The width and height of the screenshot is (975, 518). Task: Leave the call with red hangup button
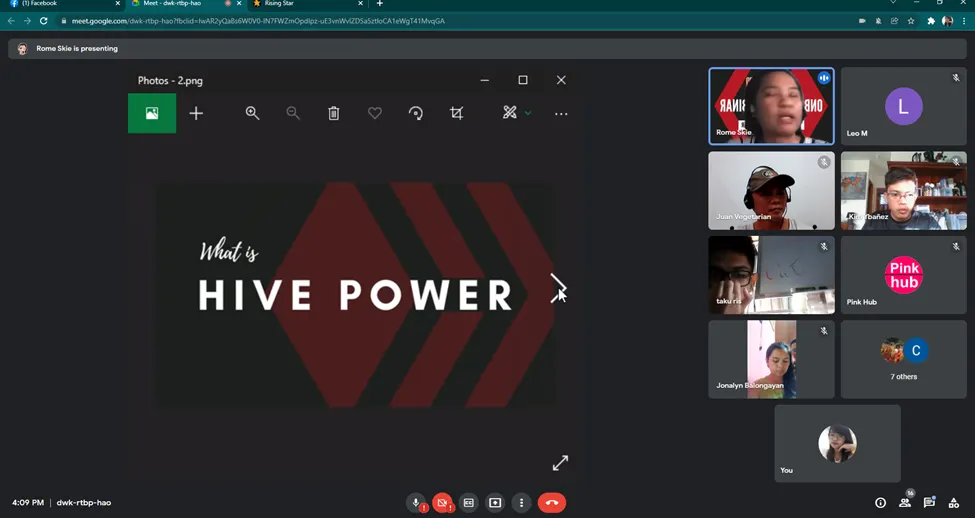click(552, 502)
